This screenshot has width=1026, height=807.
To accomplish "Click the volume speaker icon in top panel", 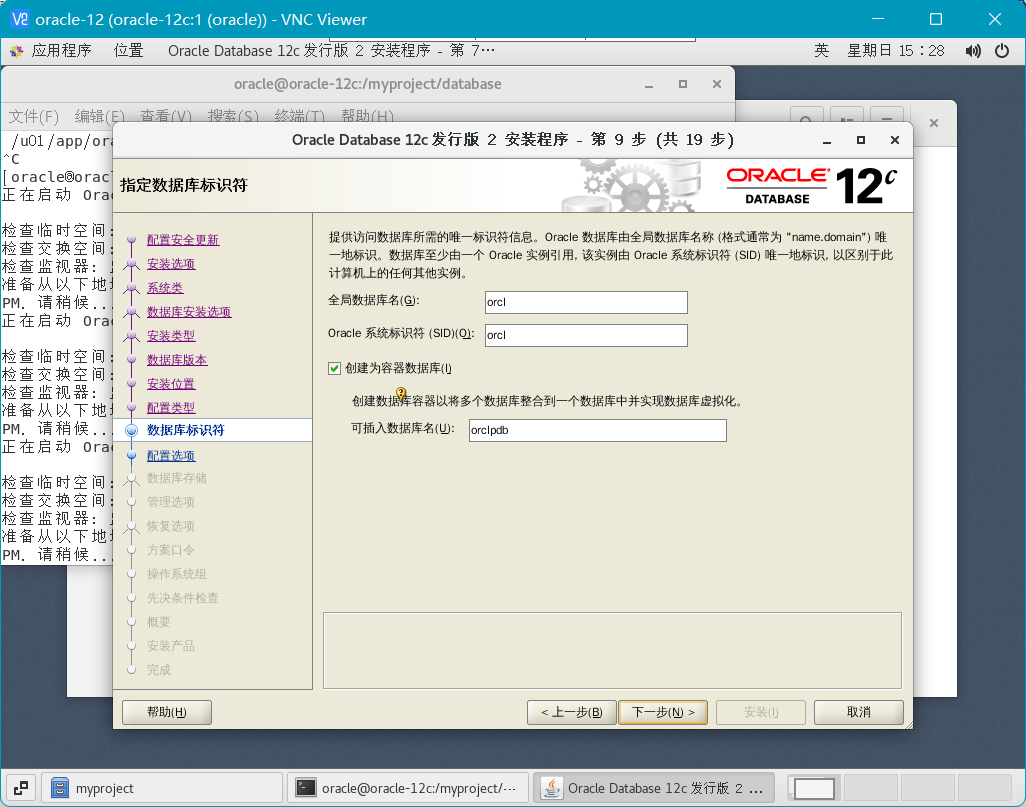I will pyautogui.click(x=973, y=50).
